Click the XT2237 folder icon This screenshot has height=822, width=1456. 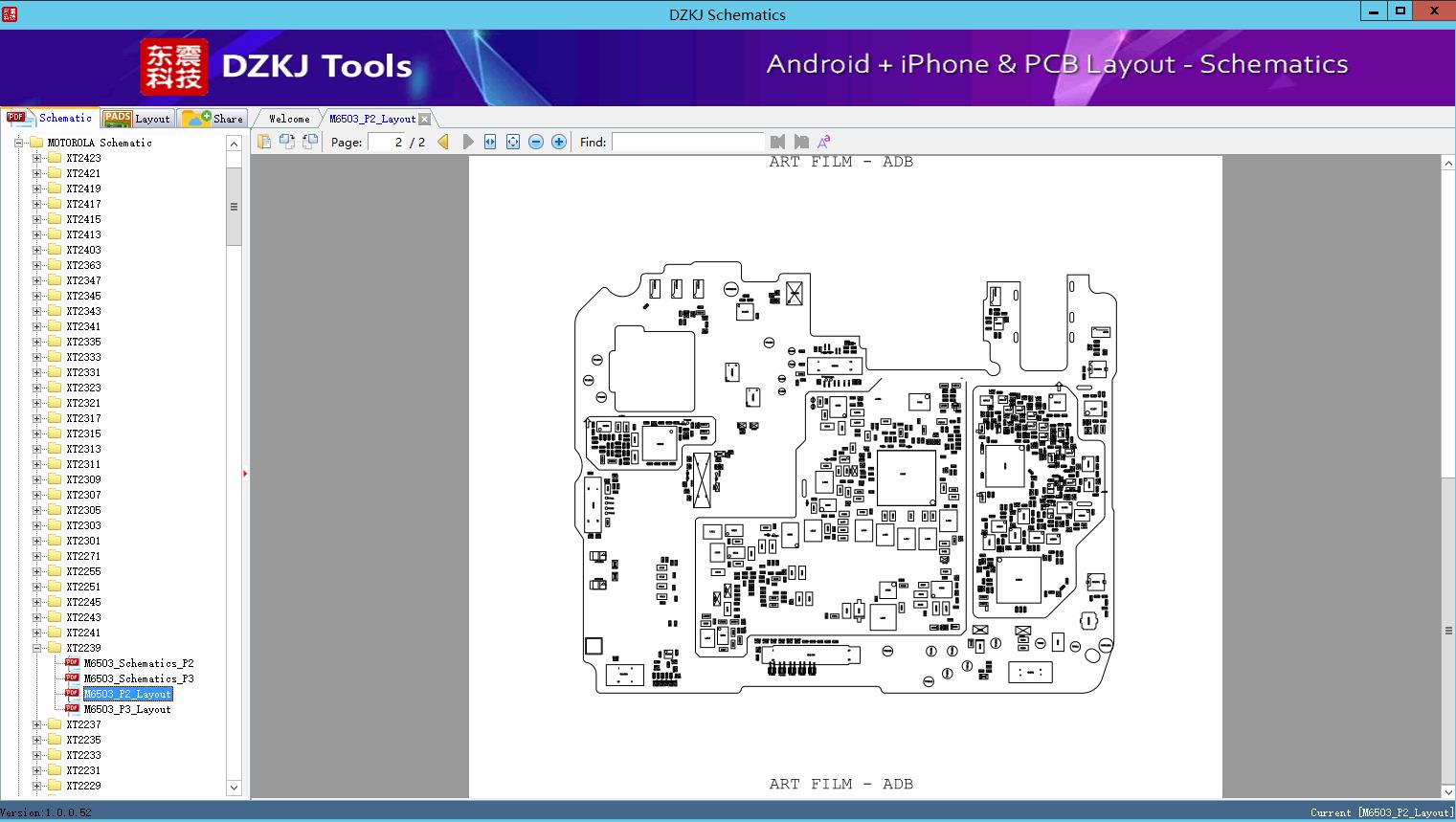click(55, 724)
